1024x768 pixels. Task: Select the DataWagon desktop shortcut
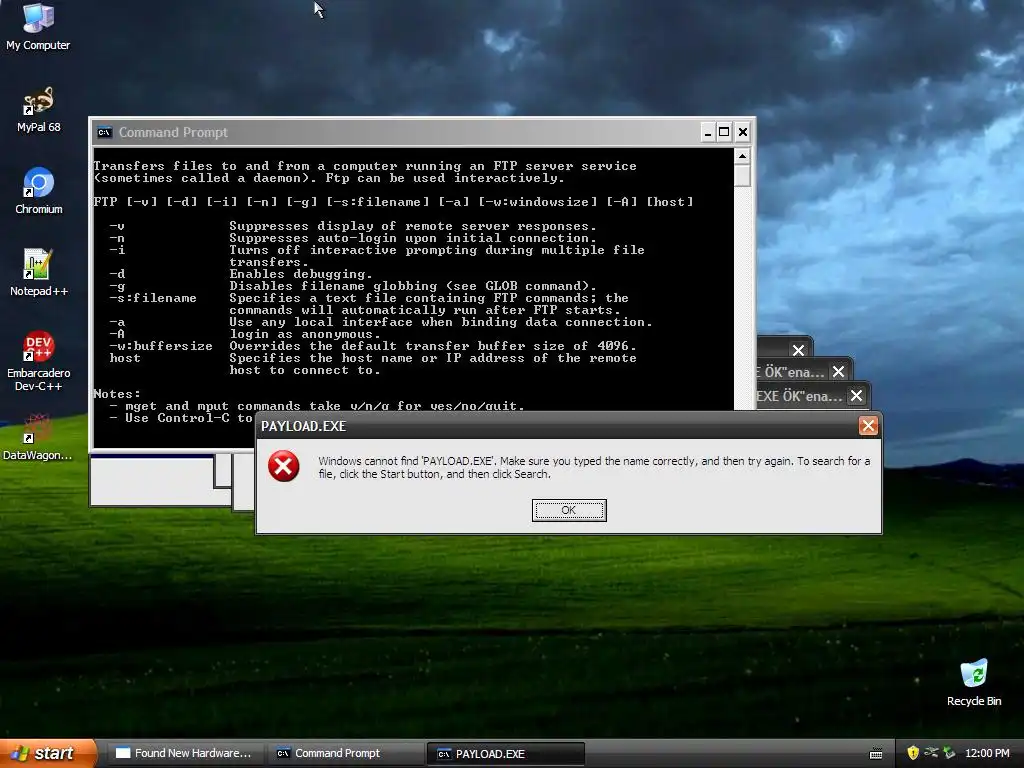[37, 438]
